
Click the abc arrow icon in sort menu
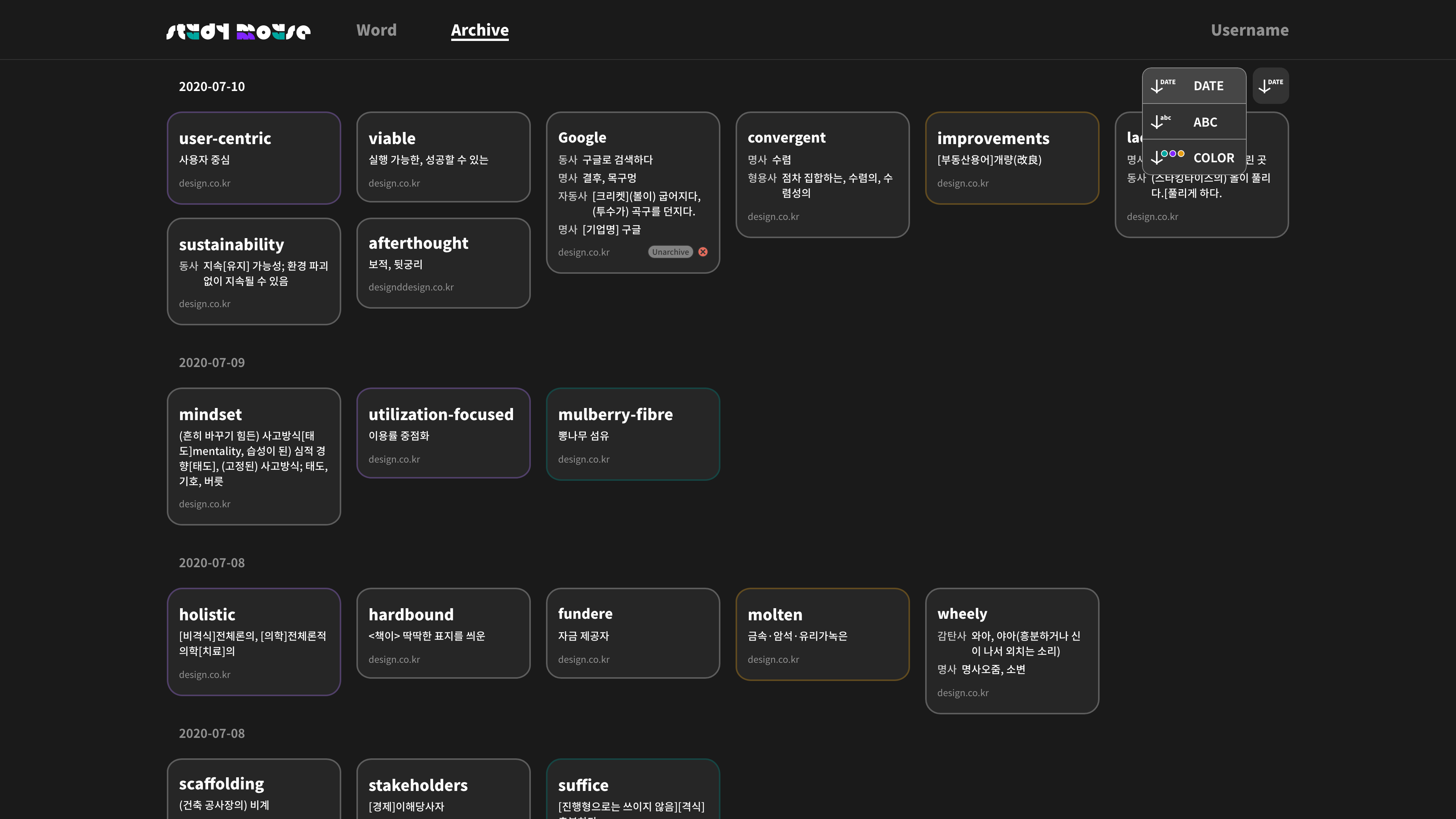point(1160,121)
